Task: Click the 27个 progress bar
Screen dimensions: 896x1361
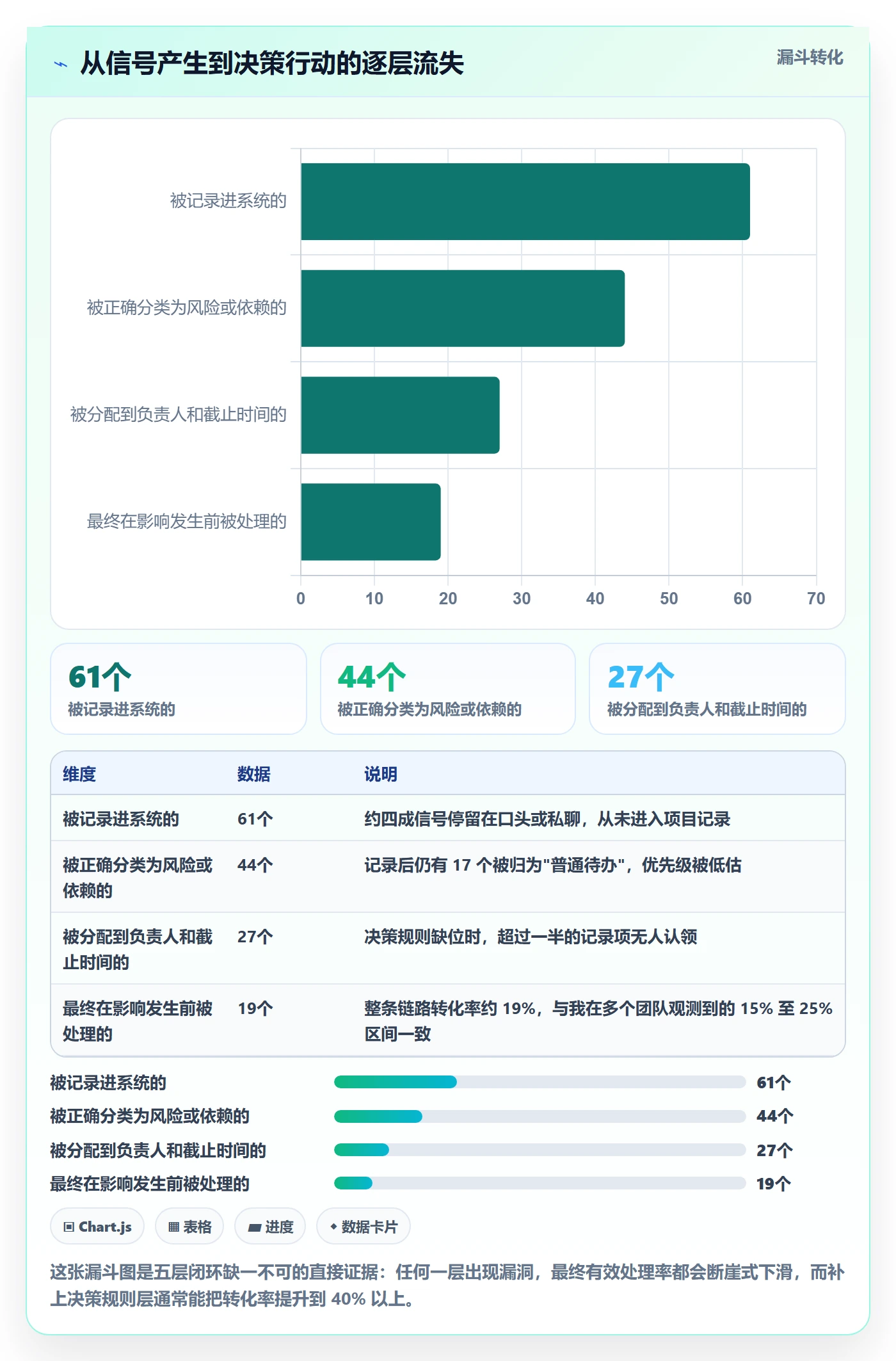Action: click(540, 1150)
